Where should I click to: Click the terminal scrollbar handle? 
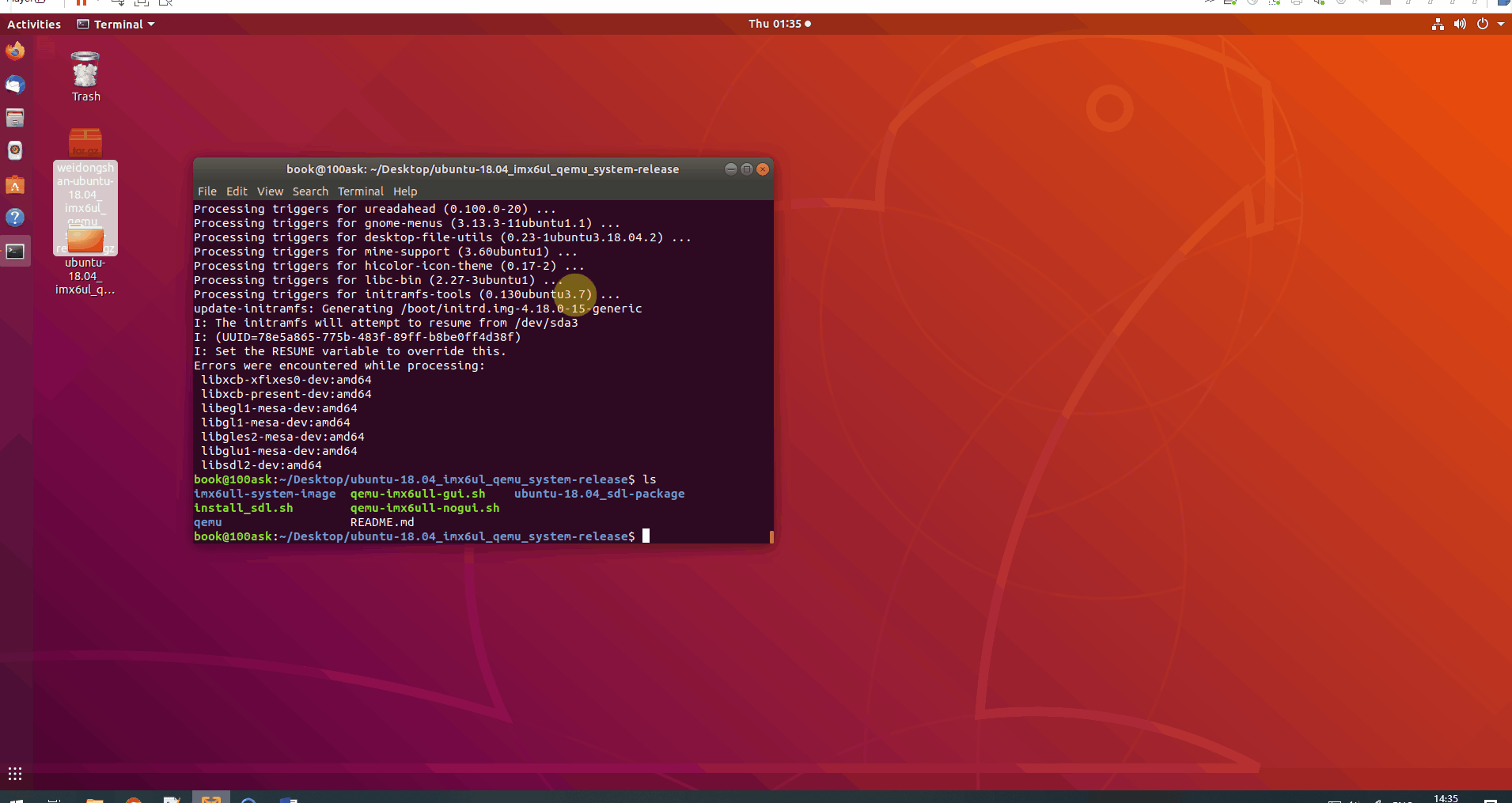771,537
